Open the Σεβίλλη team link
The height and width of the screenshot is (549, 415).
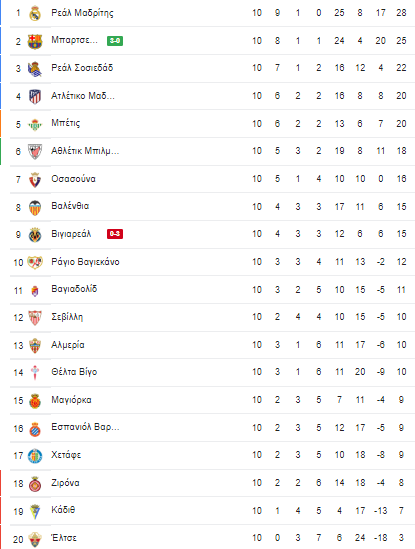click(x=67, y=317)
